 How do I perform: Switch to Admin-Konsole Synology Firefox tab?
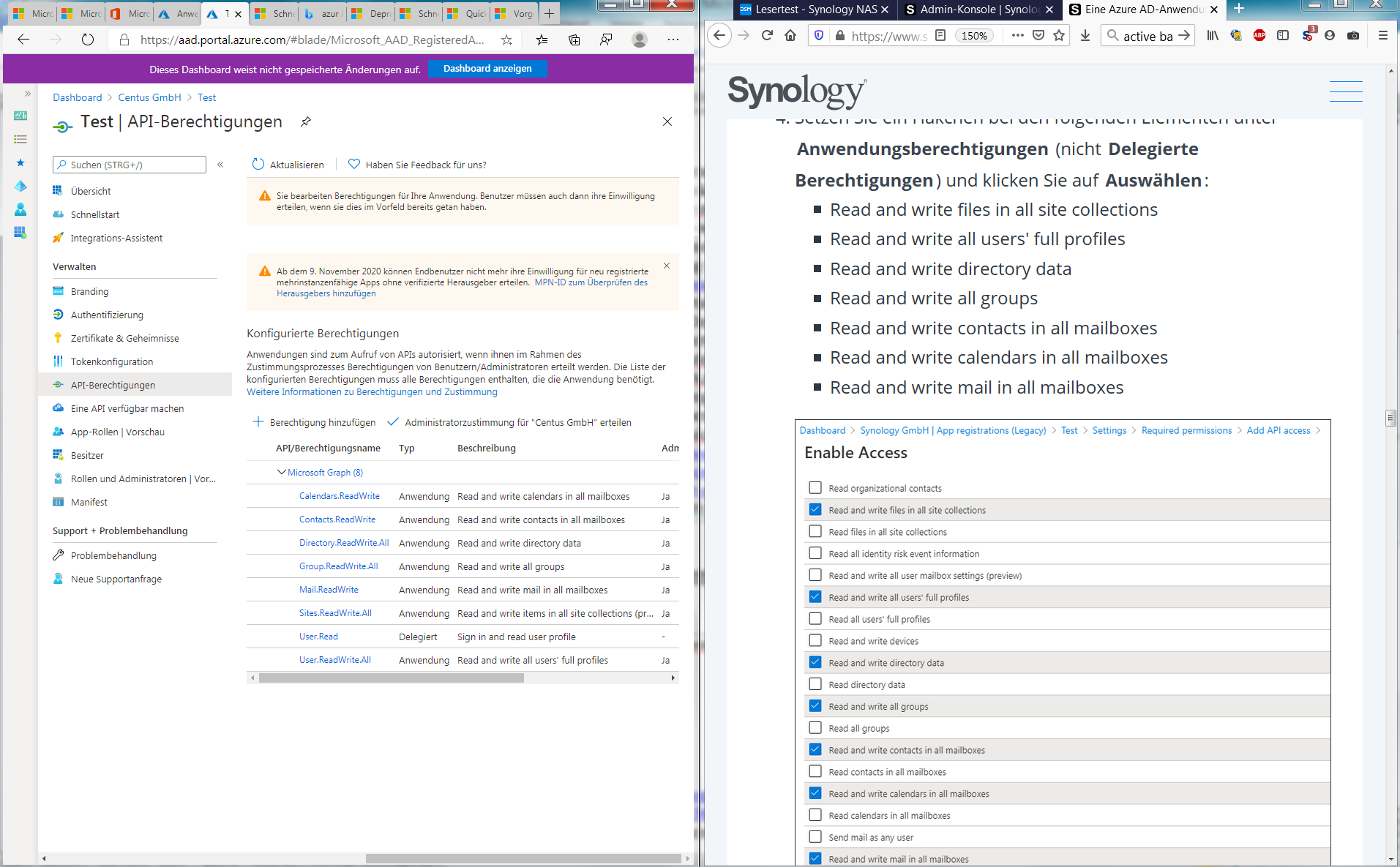point(979,10)
